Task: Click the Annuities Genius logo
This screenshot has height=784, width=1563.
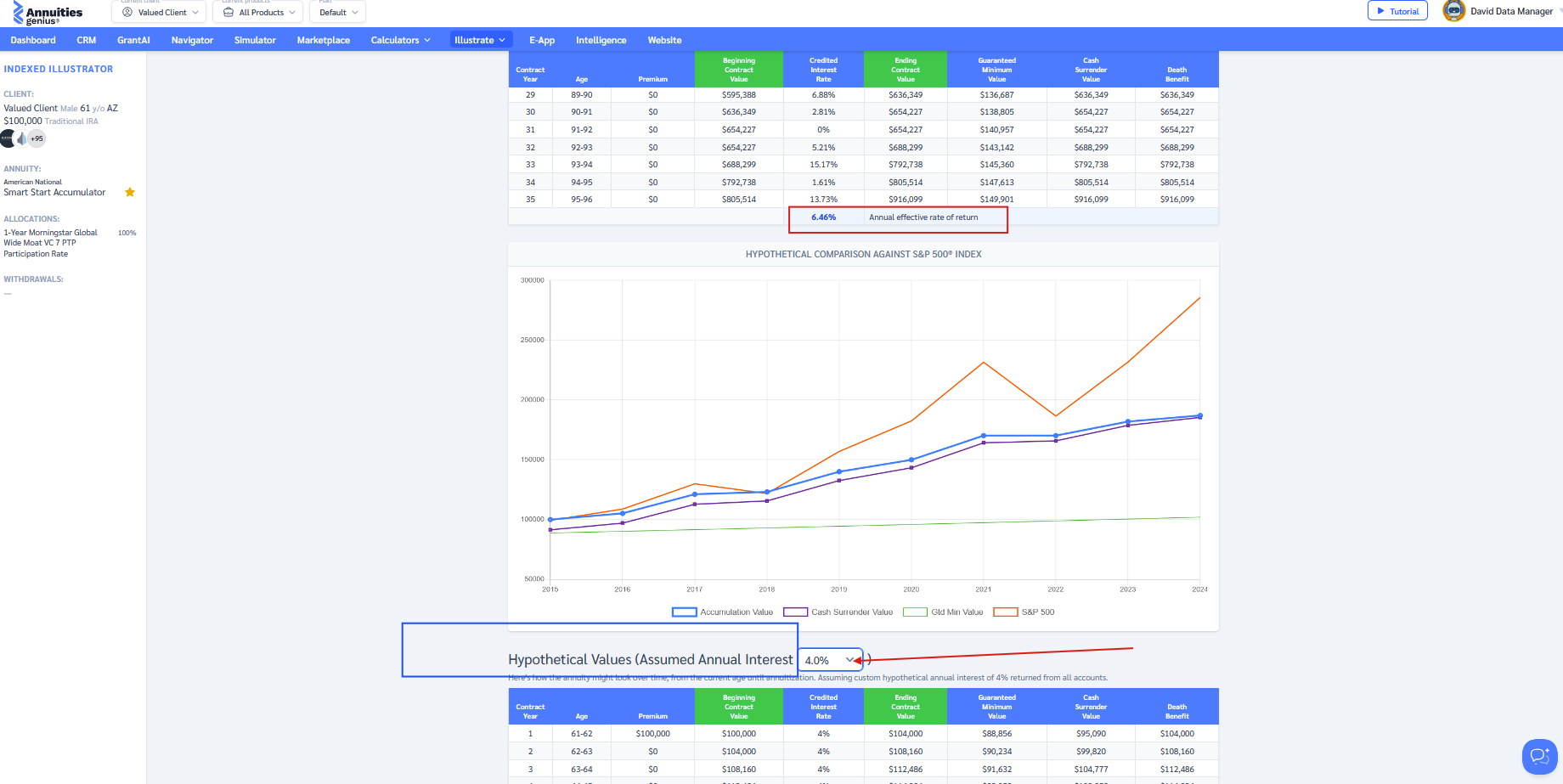Action: coord(48,14)
